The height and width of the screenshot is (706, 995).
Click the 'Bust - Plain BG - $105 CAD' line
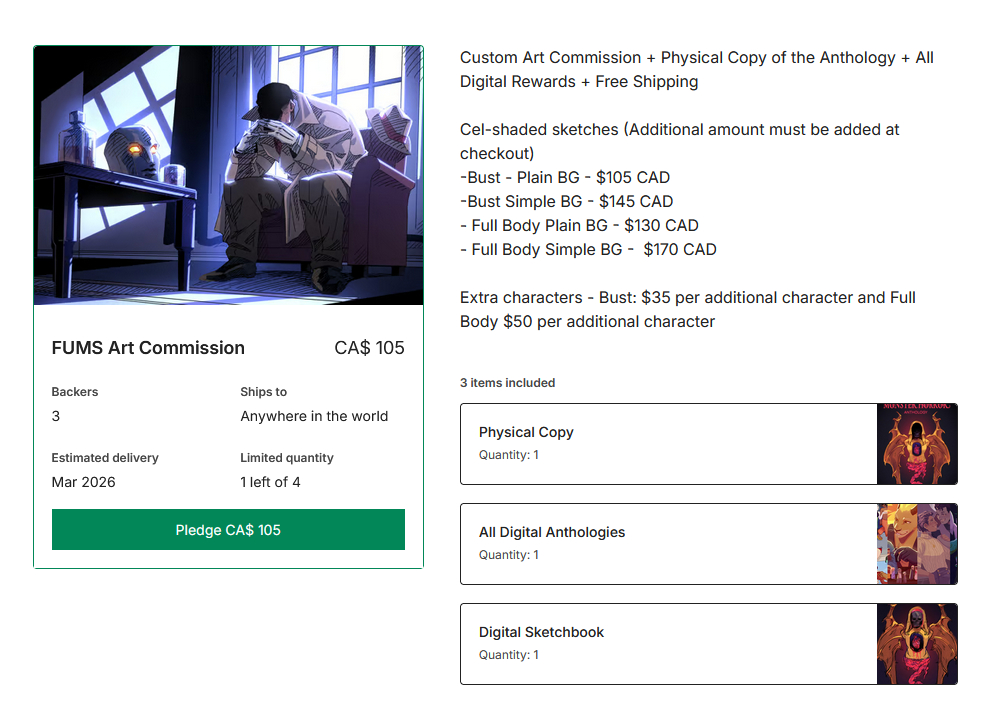pyautogui.click(x=566, y=178)
